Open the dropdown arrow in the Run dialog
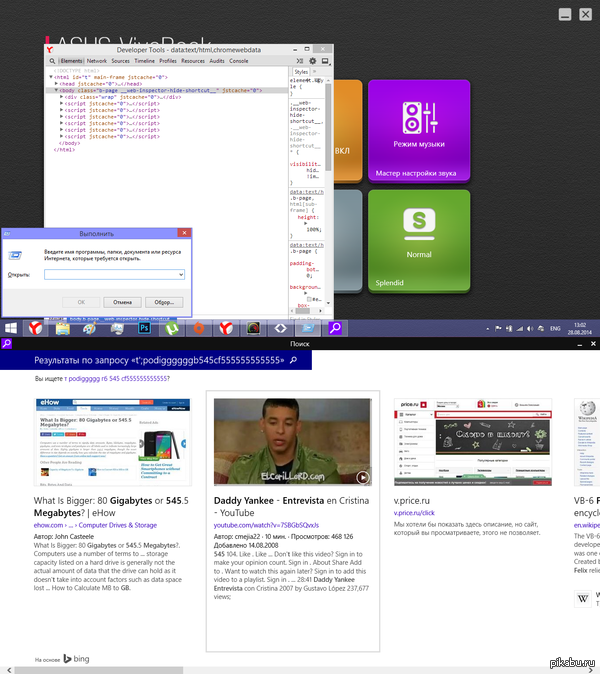Image resolution: width=600 pixels, height=674 pixels. 180,274
